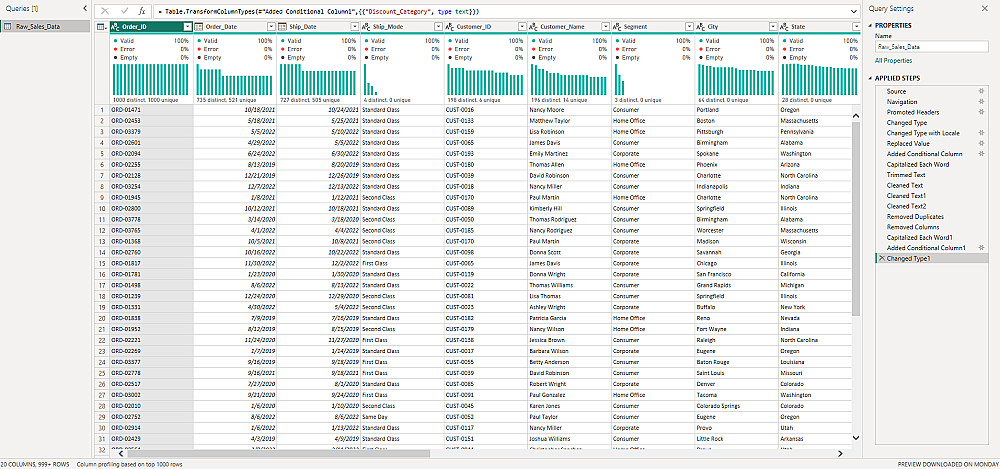Viewport: 1000px width, 469px height.
Task: Open gear settings for Changed Type with Locale
Action: [x=981, y=133]
